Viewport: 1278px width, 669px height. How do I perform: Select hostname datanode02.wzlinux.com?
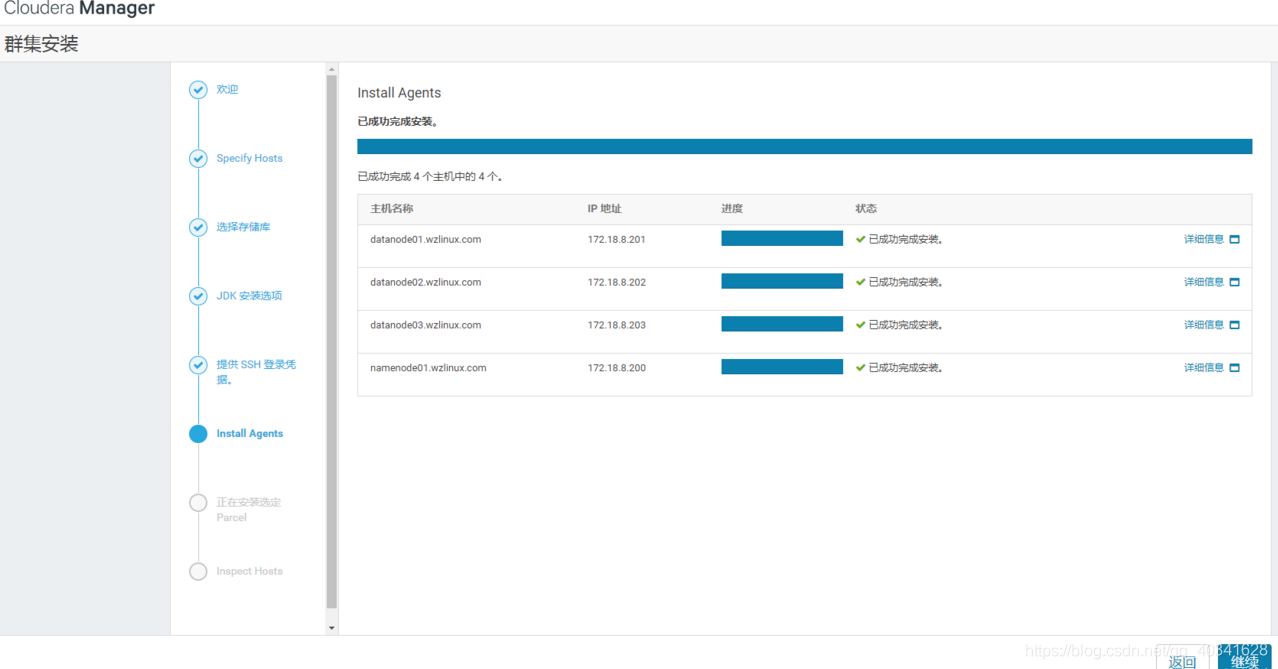coord(425,283)
